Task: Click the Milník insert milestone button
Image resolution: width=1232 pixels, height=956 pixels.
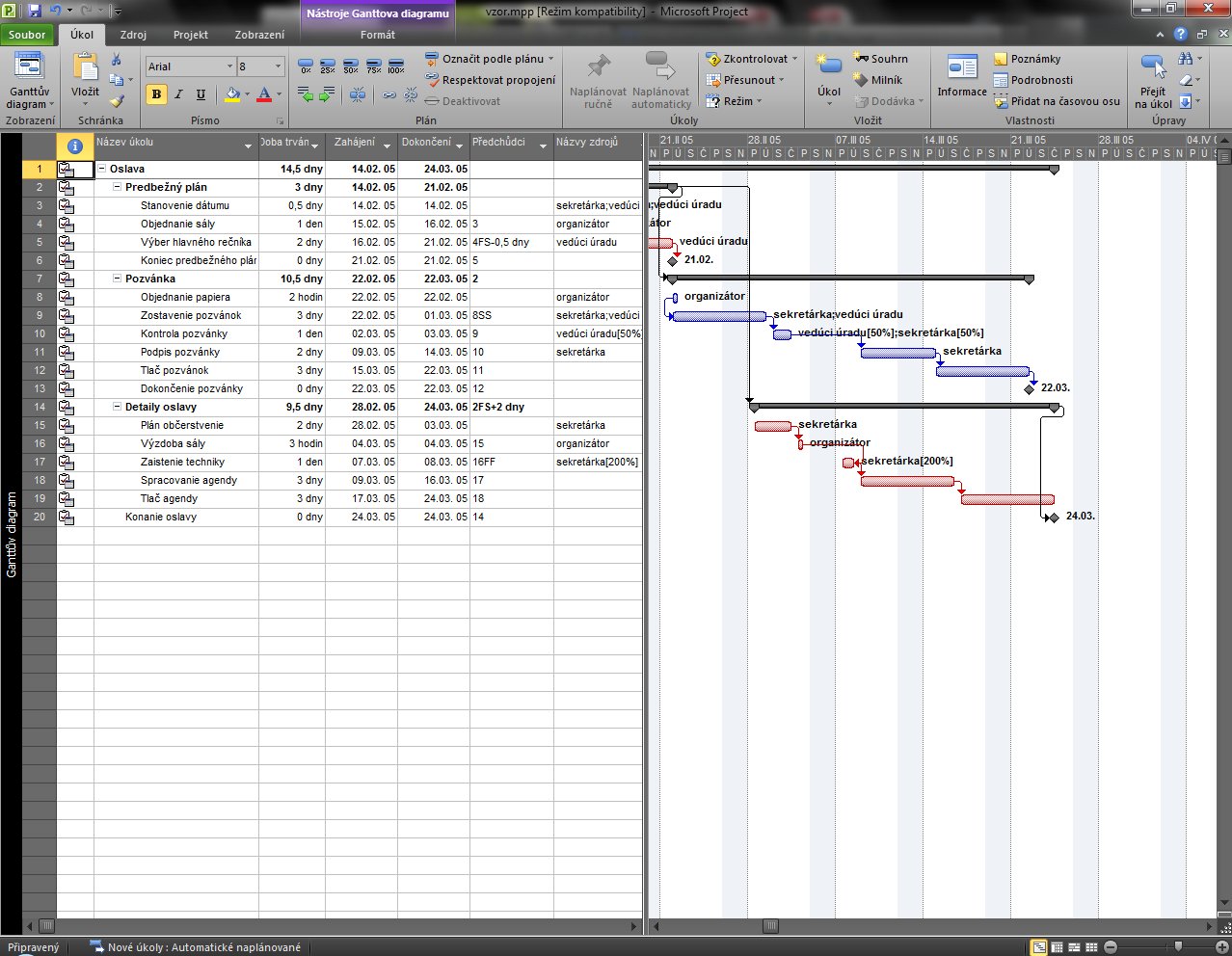Action: click(x=878, y=80)
